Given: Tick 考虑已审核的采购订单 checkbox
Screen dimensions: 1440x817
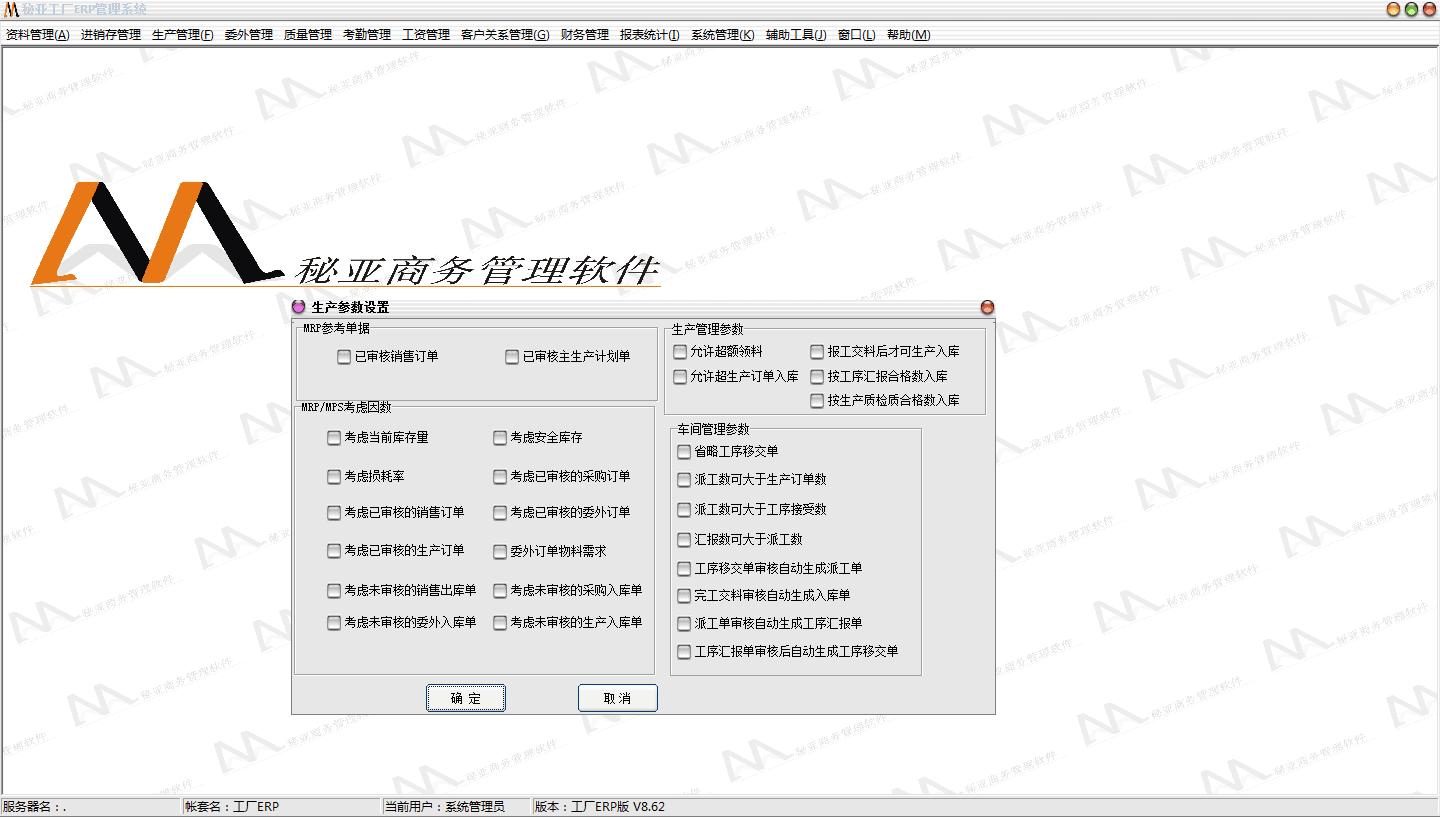Looking at the screenshot, I should point(500,476).
